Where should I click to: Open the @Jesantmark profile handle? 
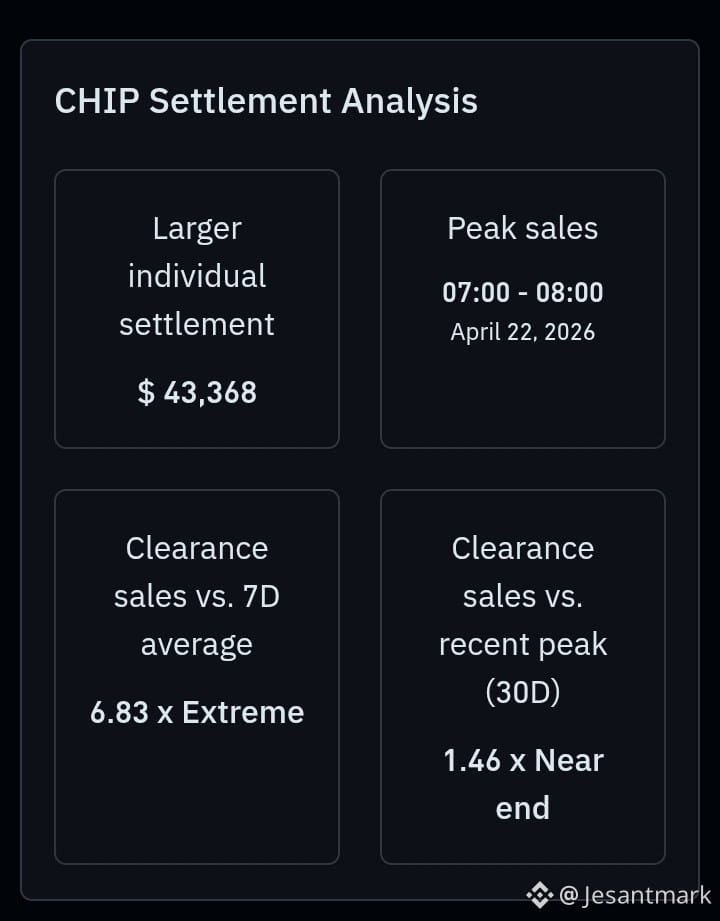pyautogui.click(x=635, y=895)
